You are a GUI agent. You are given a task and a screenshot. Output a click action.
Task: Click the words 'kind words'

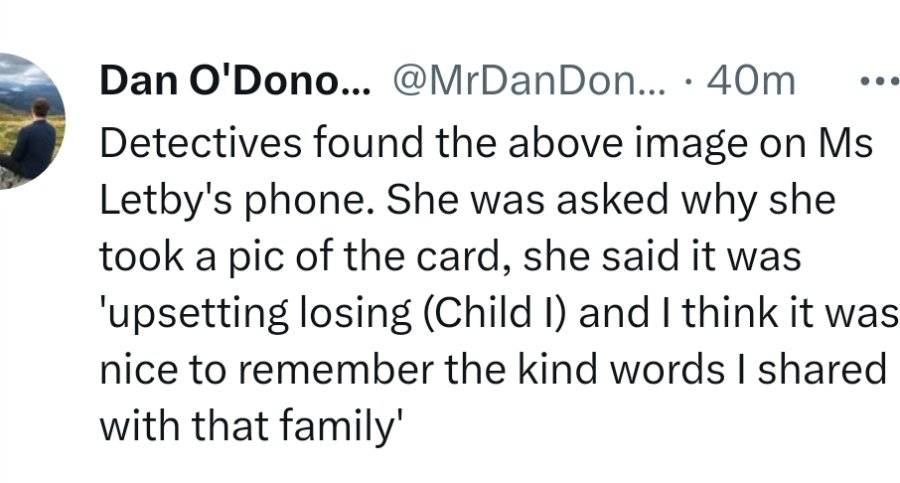tap(621, 369)
